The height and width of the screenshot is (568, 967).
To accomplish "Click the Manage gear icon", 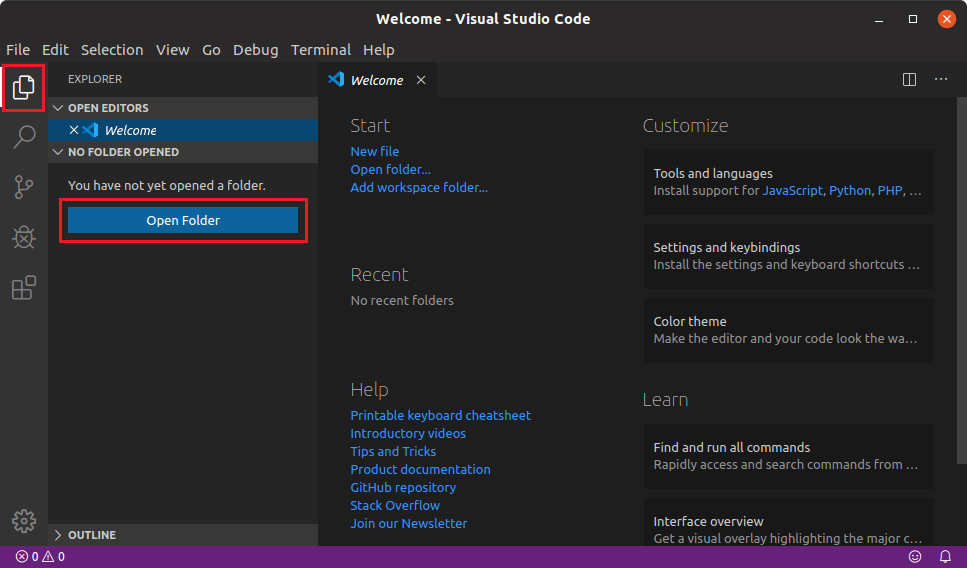I will [x=24, y=521].
